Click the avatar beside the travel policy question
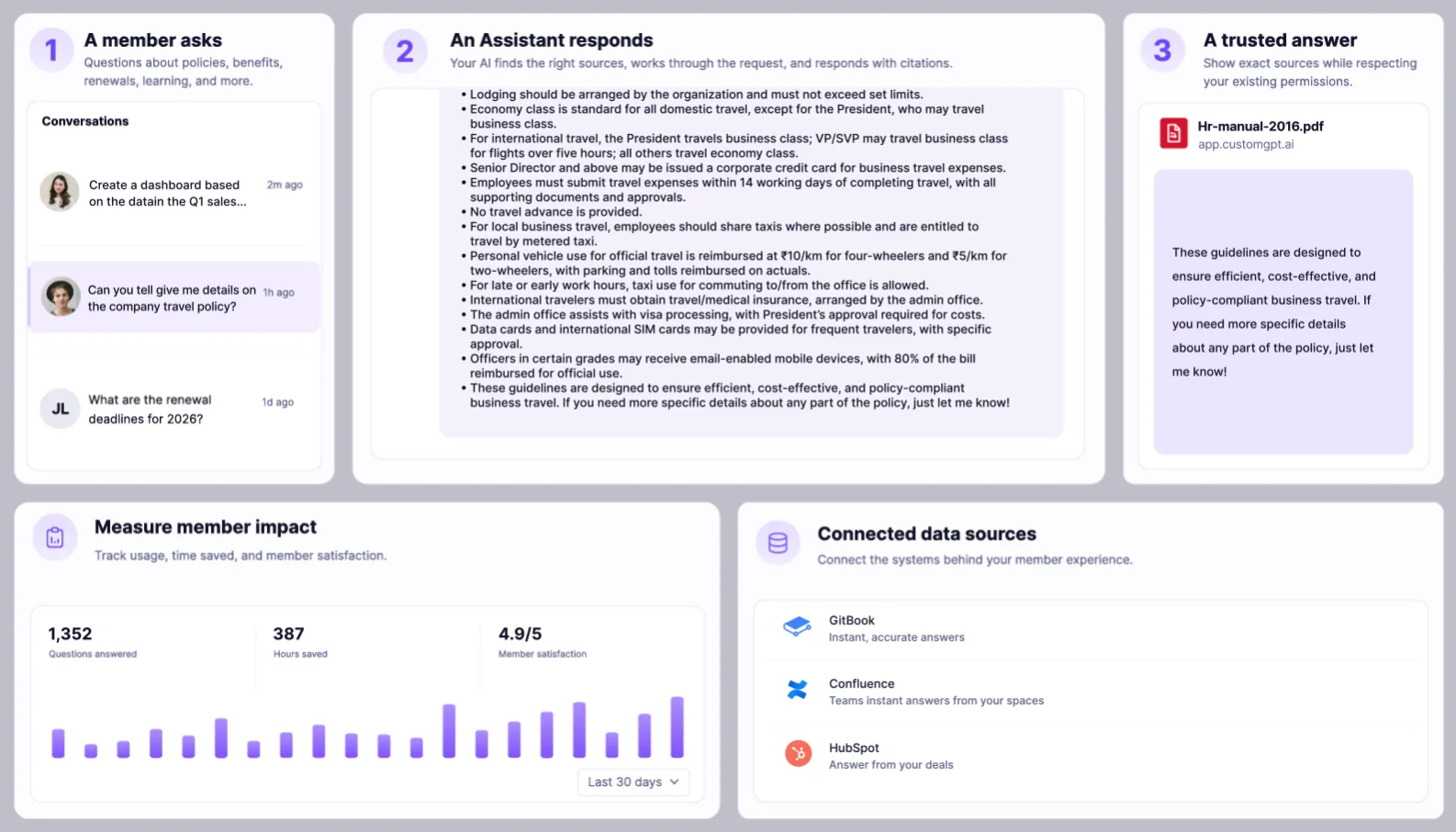 point(62,297)
